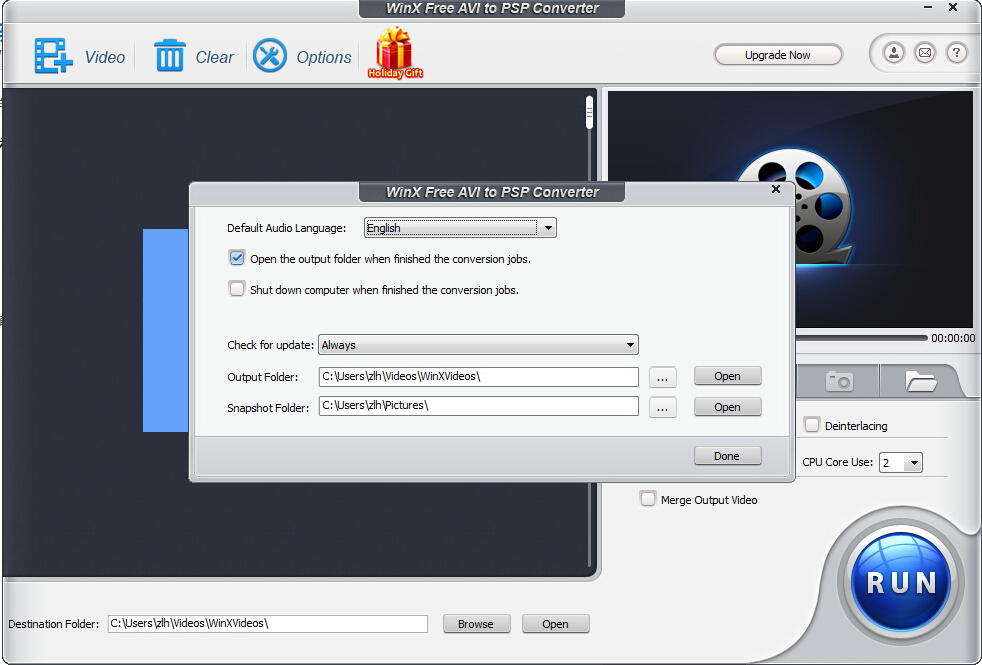Browse for Snapshot Folder with ... button
The height and width of the screenshot is (665, 982).
[x=663, y=408]
